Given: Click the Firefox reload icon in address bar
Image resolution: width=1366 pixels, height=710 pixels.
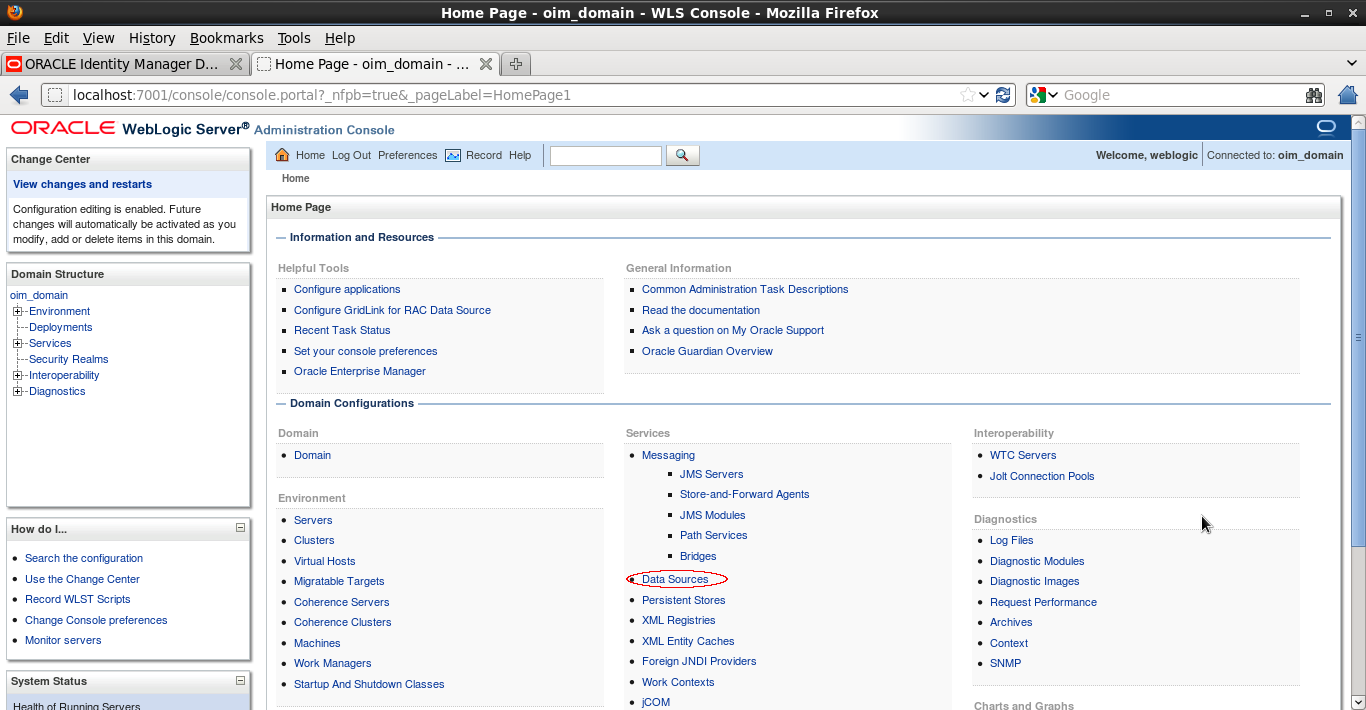Looking at the screenshot, I should pos(1004,94).
